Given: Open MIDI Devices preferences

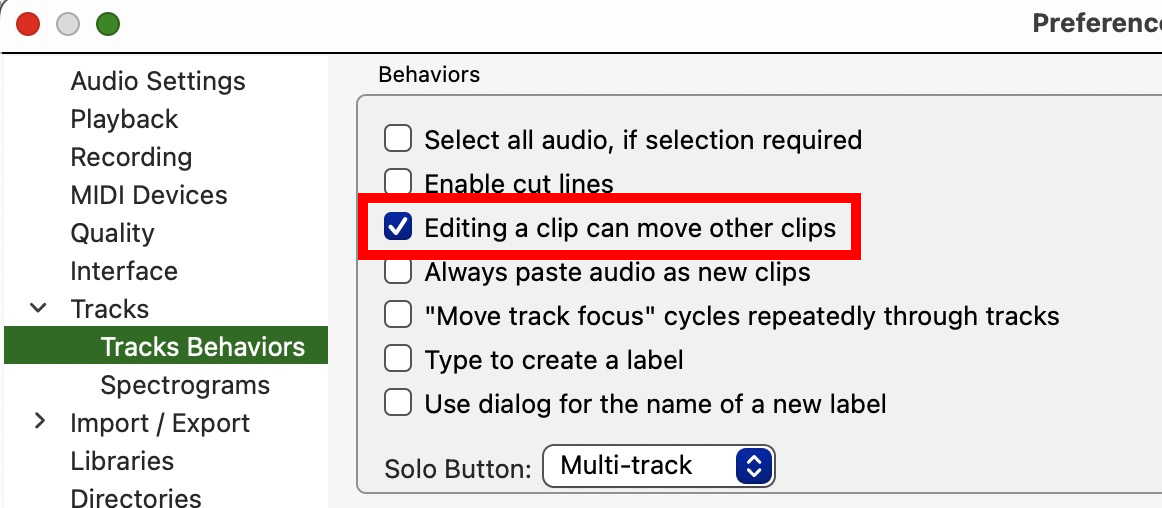Looking at the screenshot, I should tap(149, 195).
